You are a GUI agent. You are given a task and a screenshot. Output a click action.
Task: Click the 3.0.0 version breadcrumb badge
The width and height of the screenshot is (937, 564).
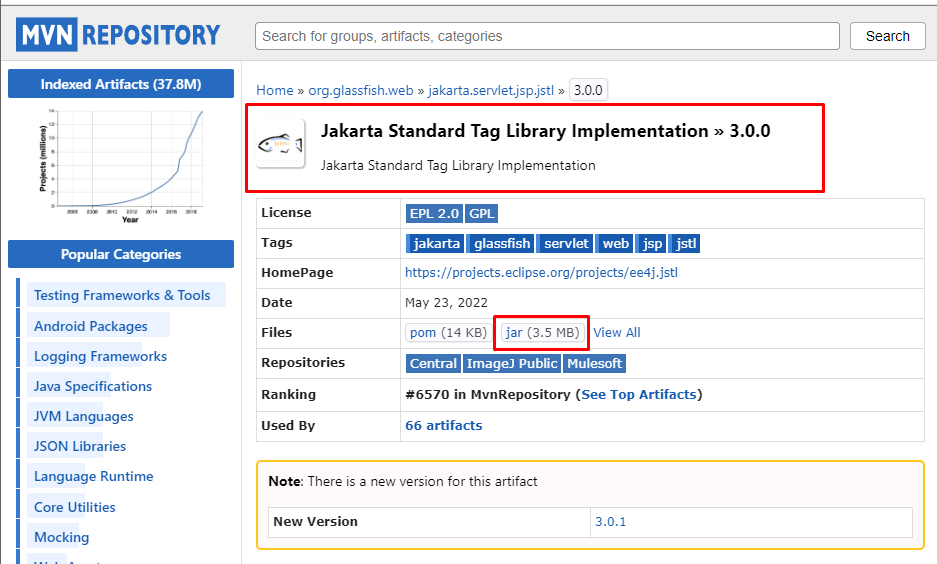click(x=588, y=90)
